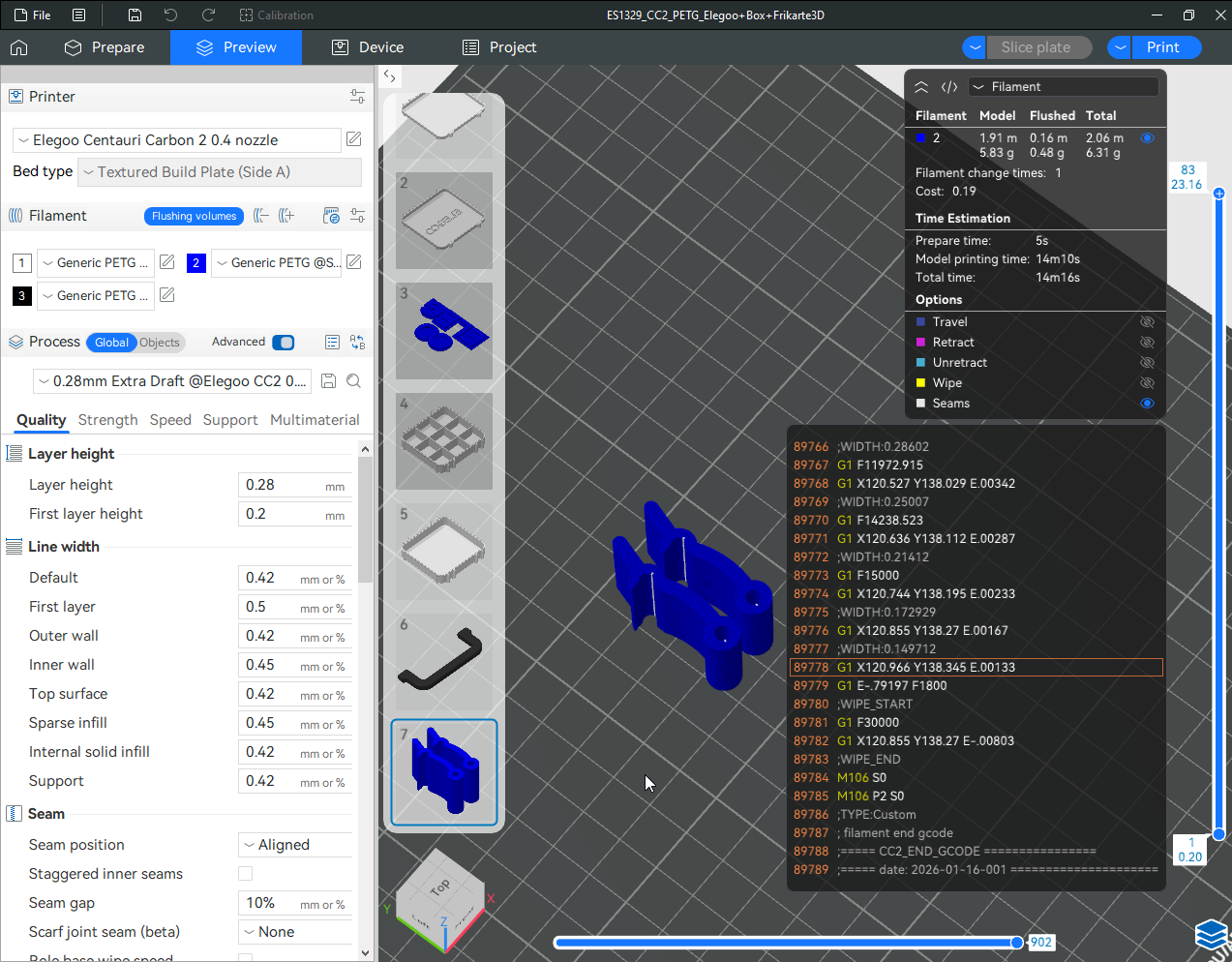
Task: Open the Calibration menu
Action: tap(276, 15)
